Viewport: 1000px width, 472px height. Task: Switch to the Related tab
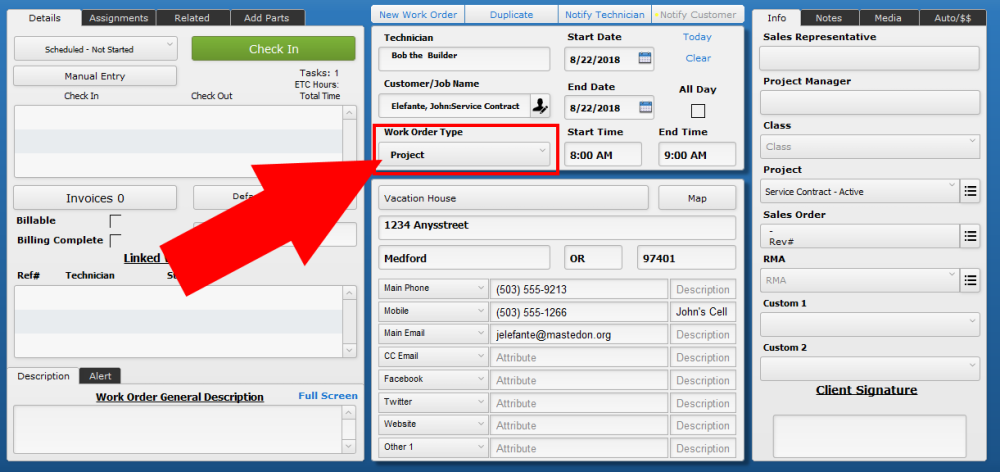(x=193, y=18)
